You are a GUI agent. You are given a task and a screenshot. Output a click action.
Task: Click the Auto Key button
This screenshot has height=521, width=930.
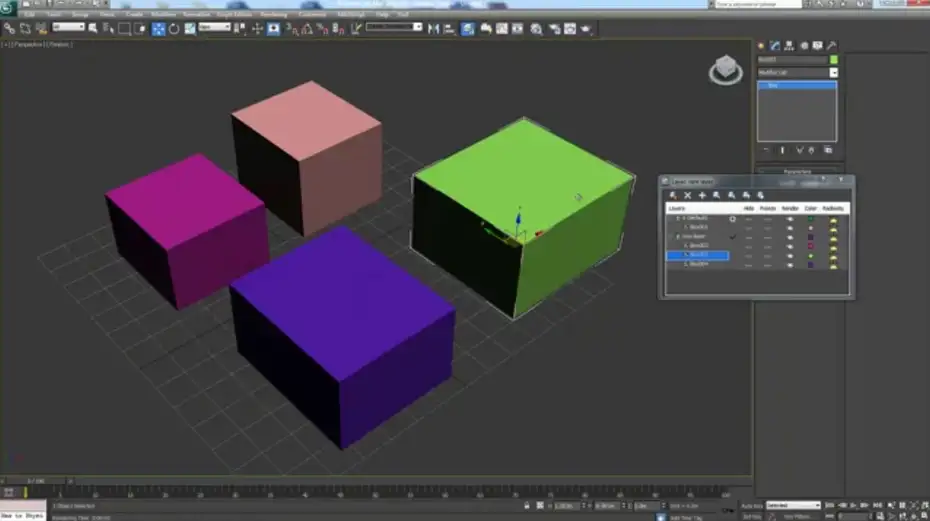coord(751,506)
